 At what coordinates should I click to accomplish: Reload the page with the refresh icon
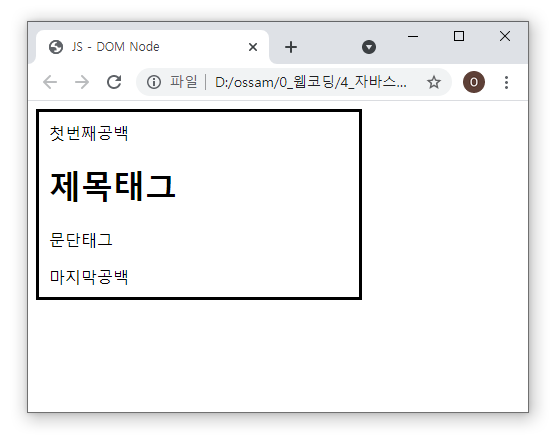pos(114,82)
